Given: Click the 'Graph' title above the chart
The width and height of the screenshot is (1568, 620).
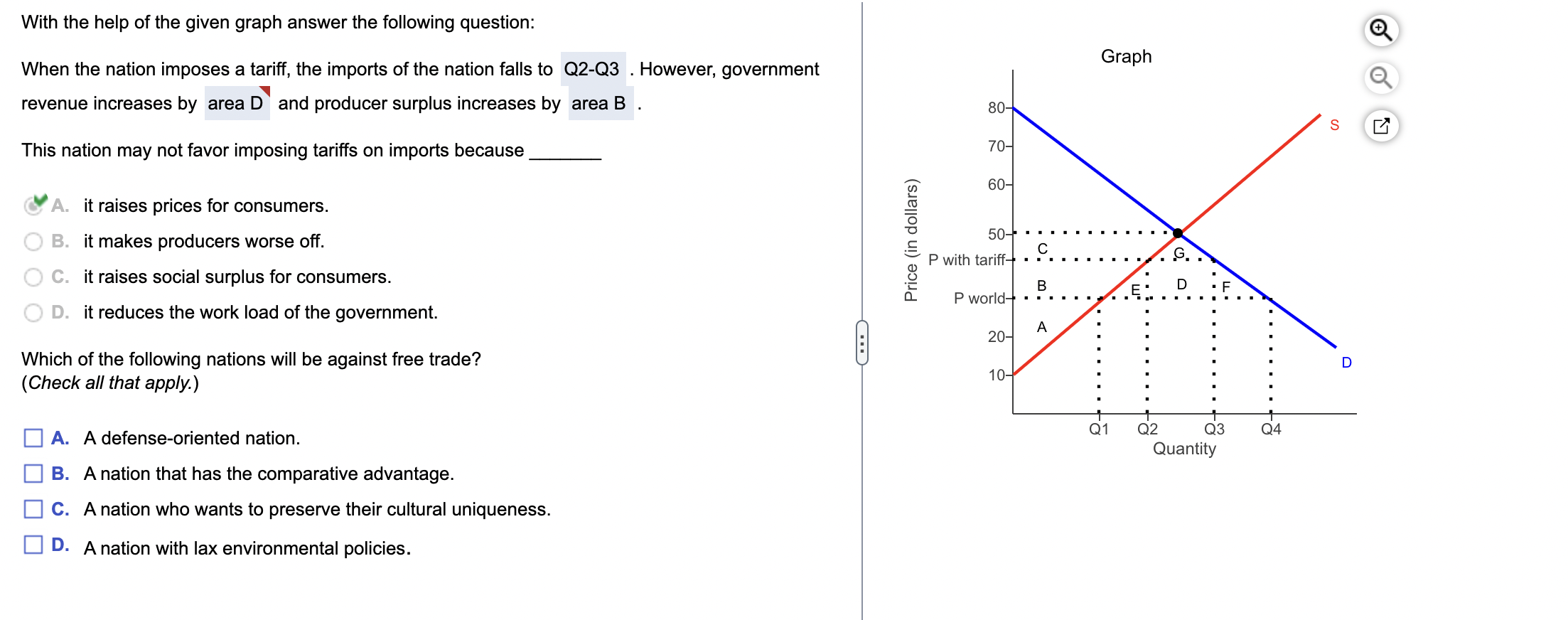Looking at the screenshot, I should tap(1127, 56).
